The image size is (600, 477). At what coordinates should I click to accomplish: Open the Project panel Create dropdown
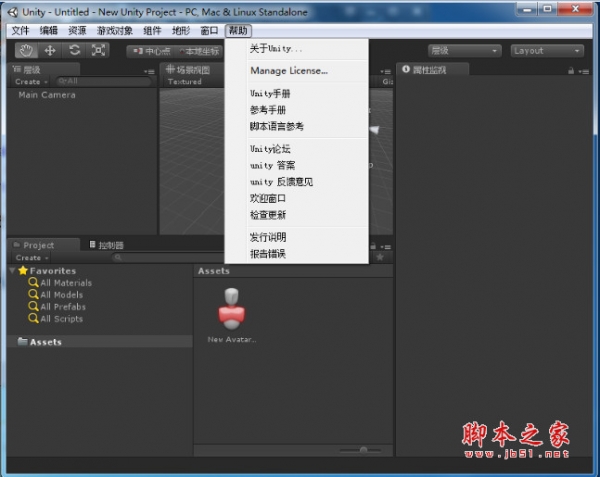point(32,257)
